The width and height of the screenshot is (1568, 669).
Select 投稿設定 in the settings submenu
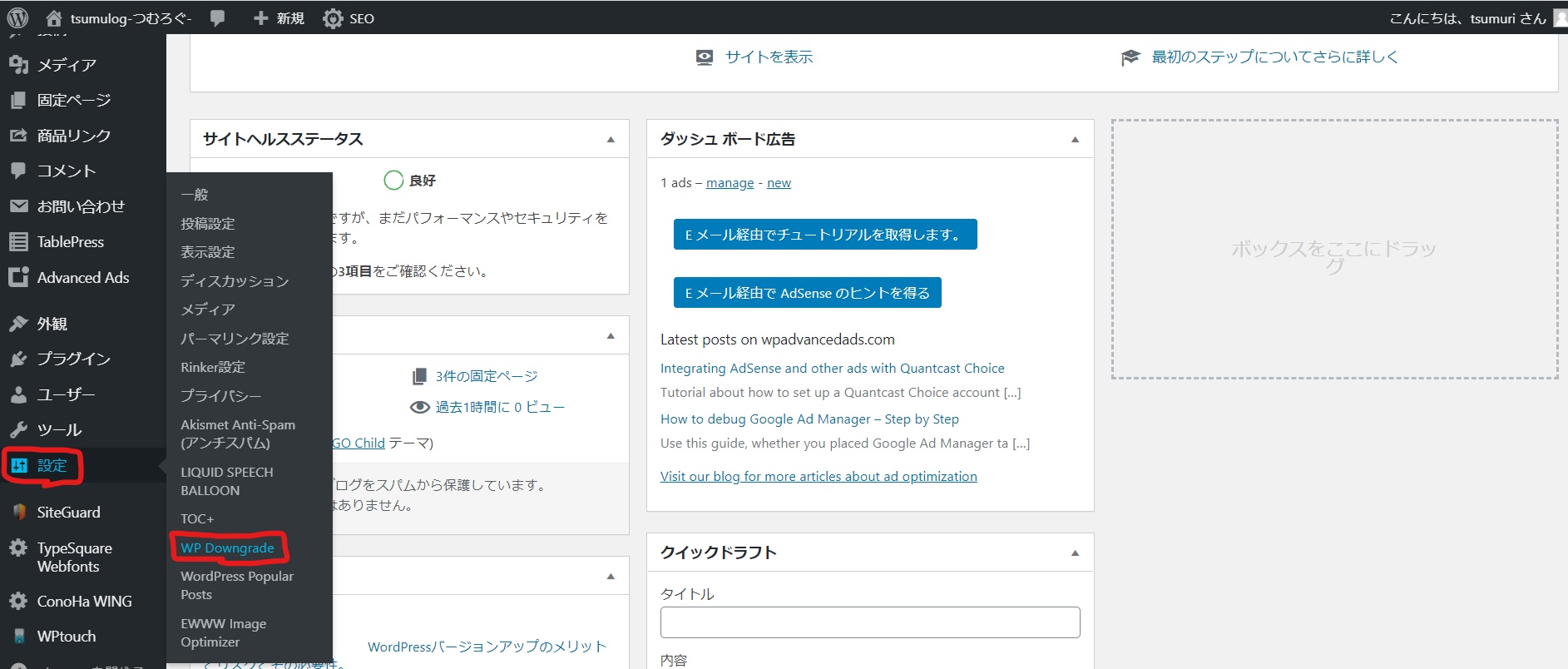(x=208, y=224)
